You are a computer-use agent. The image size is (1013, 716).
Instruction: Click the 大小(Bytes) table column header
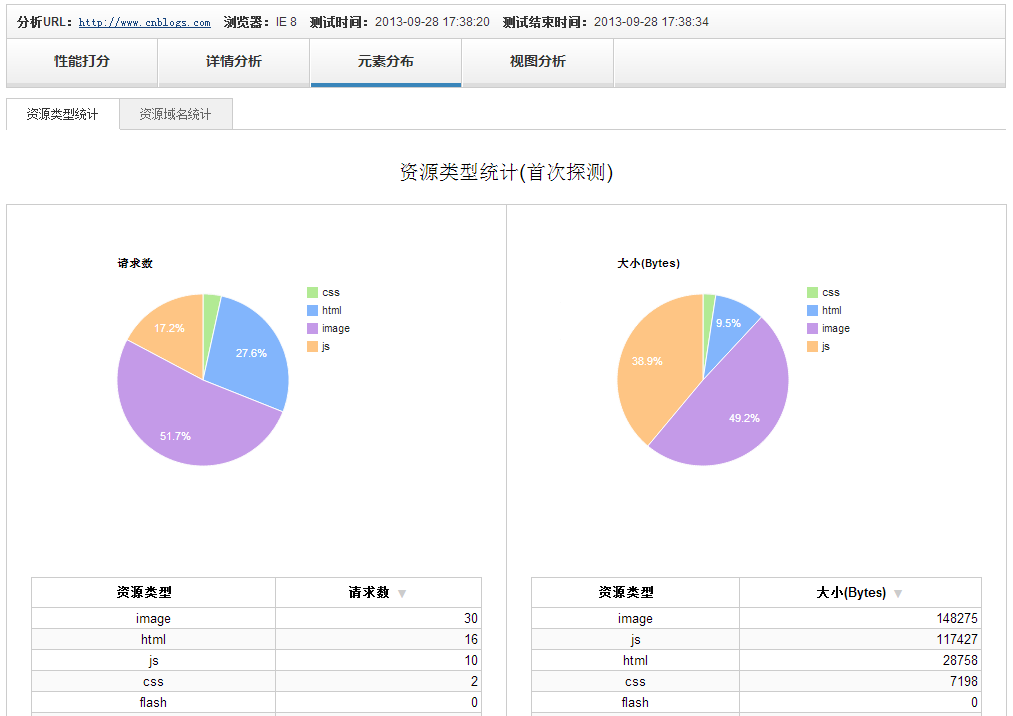pyautogui.click(x=860, y=593)
